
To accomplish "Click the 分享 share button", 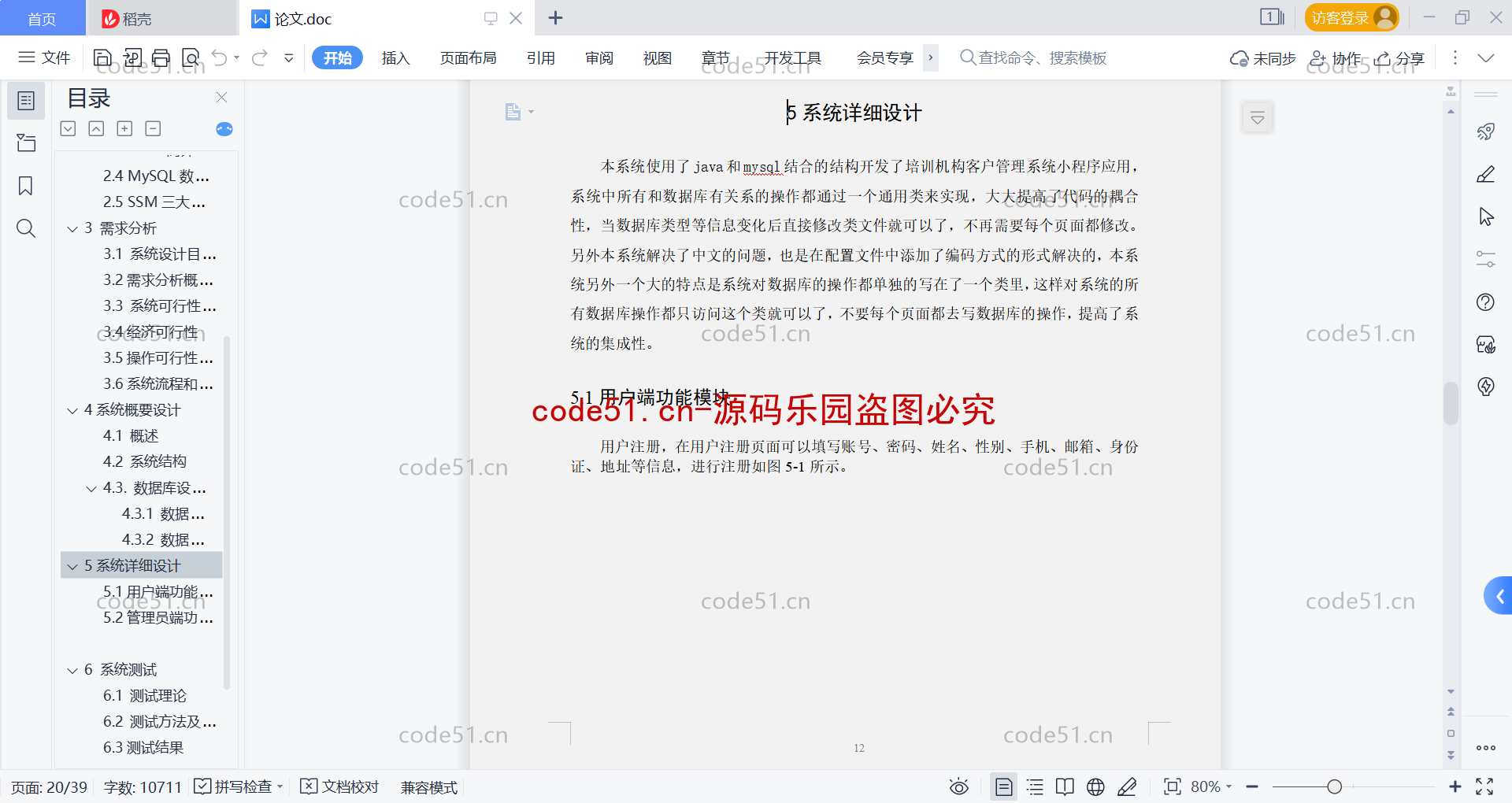I will pos(1400,58).
